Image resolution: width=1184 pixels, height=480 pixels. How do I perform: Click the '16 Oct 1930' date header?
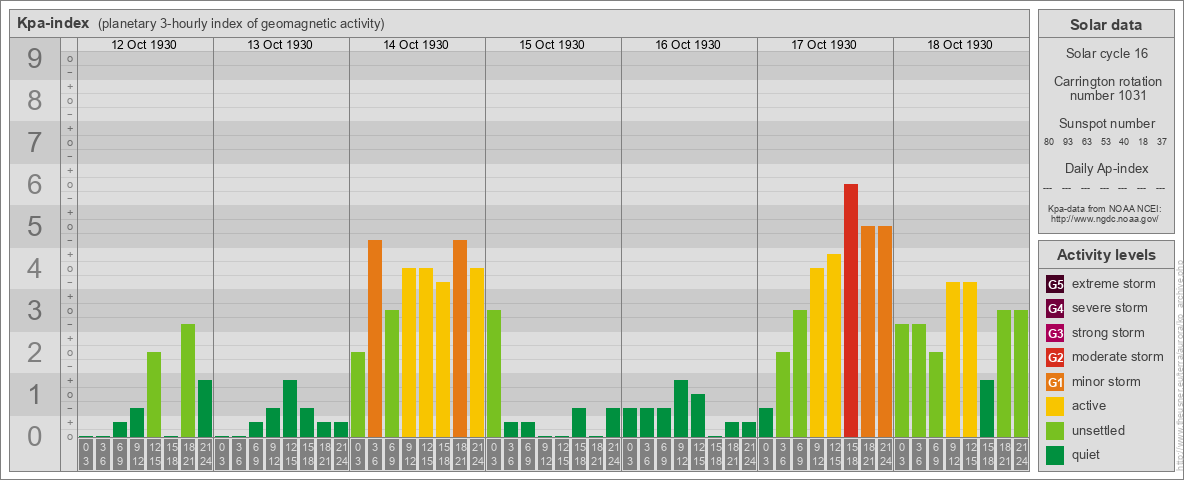pos(688,45)
